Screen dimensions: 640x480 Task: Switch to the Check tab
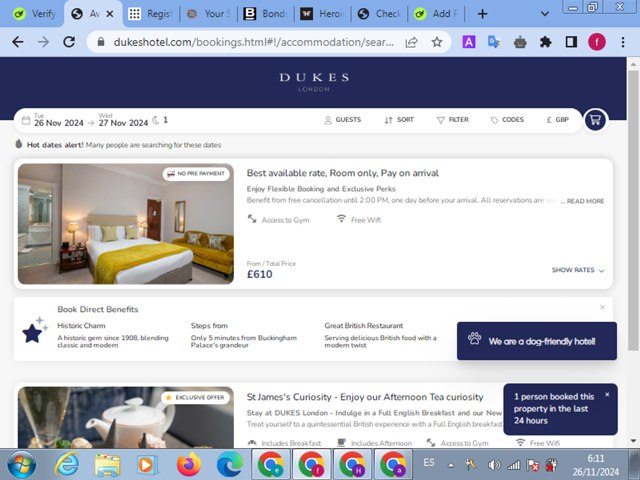pos(379,14)
